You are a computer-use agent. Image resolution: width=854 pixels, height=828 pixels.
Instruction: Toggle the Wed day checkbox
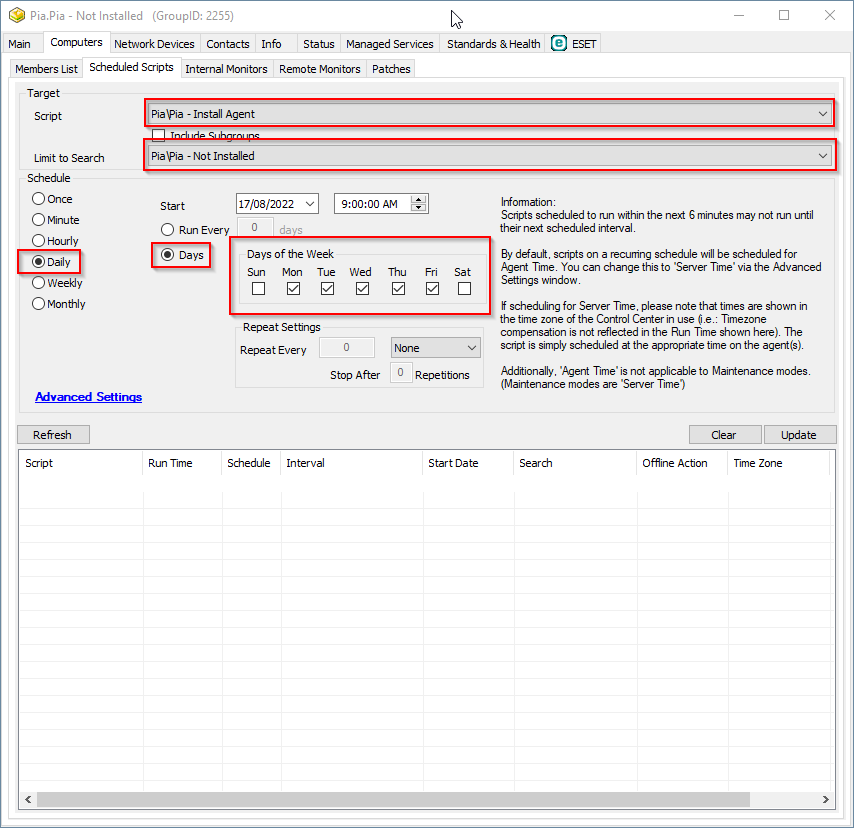(x=362, y=288)
